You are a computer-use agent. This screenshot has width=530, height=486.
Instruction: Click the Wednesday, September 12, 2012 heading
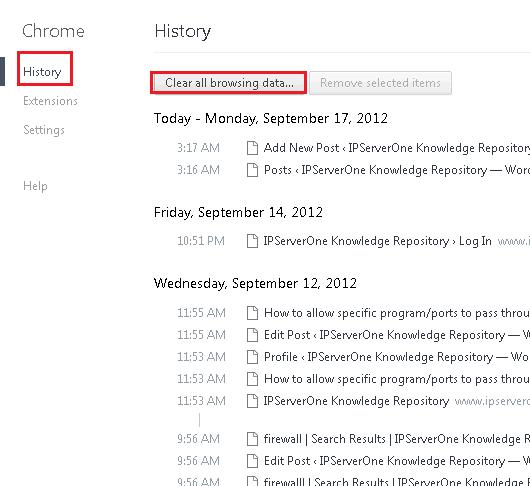pos(255,284)
